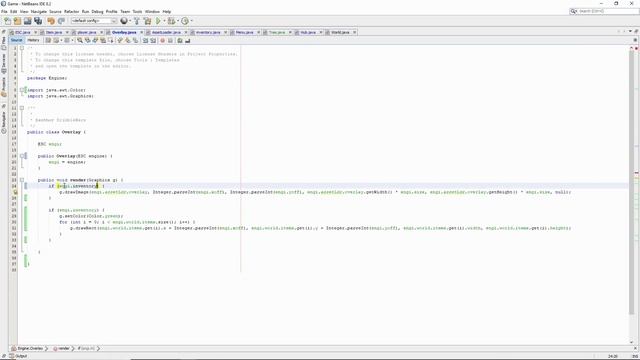Switch to the Tree.java tab
This screenshot has height=360, width=640.
pyautogui.click(x=277, y=32)
